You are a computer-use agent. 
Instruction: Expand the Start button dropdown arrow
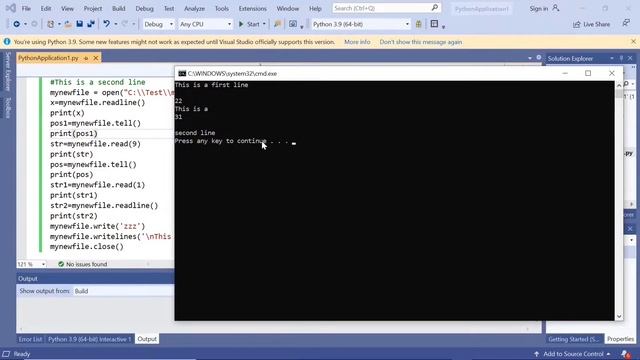tap(264, 24)
